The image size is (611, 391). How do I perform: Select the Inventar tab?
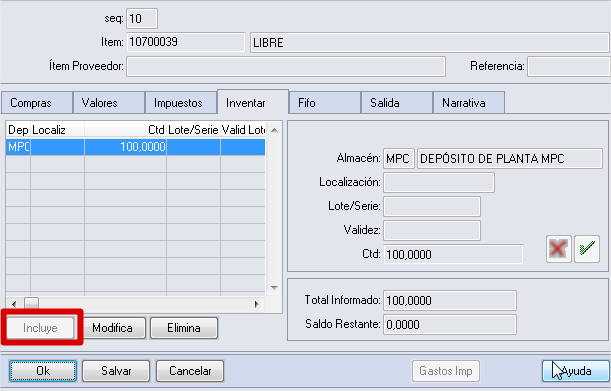coord(253,102)
